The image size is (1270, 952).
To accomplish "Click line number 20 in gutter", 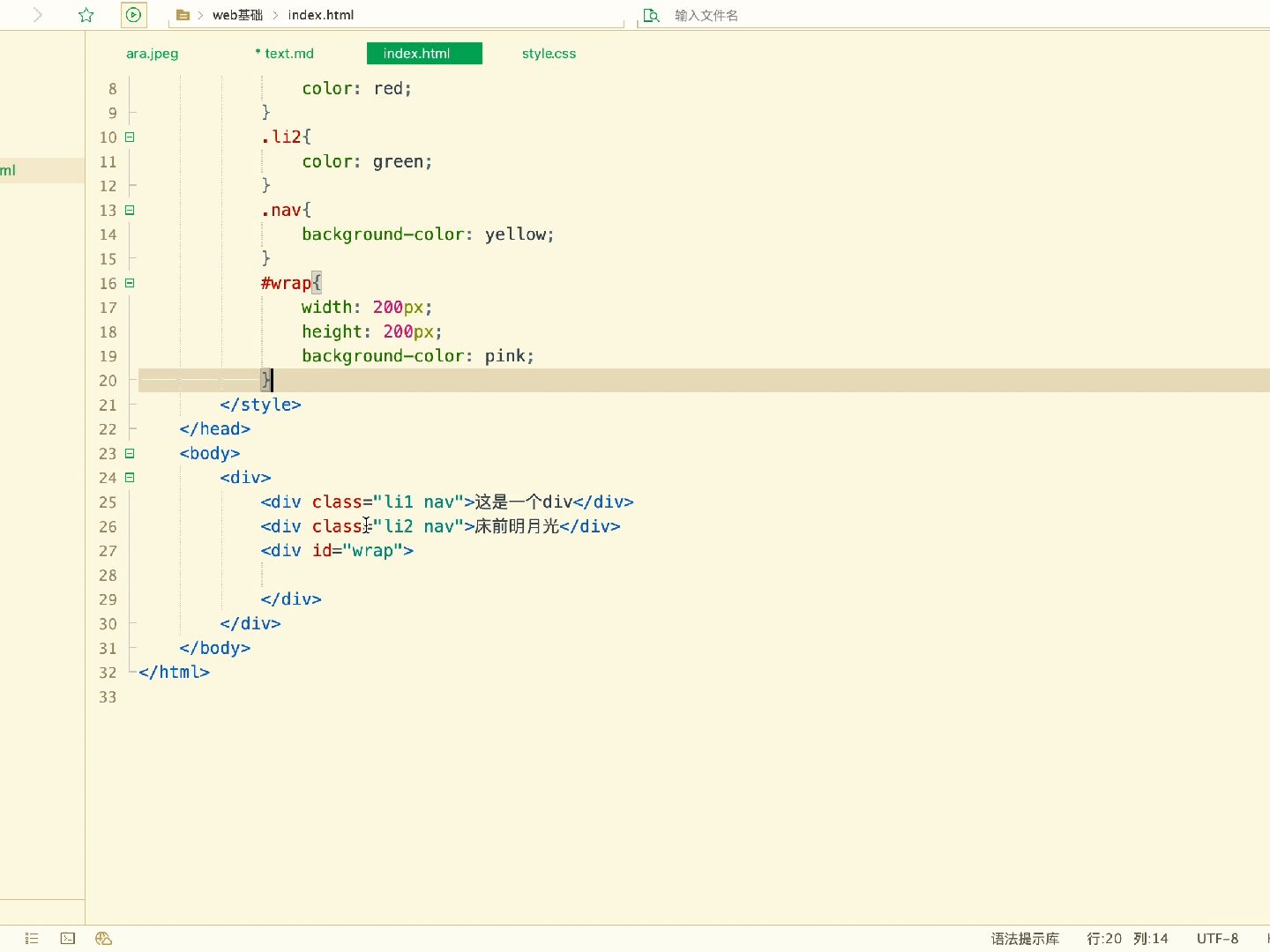I will tap(108, 381).
